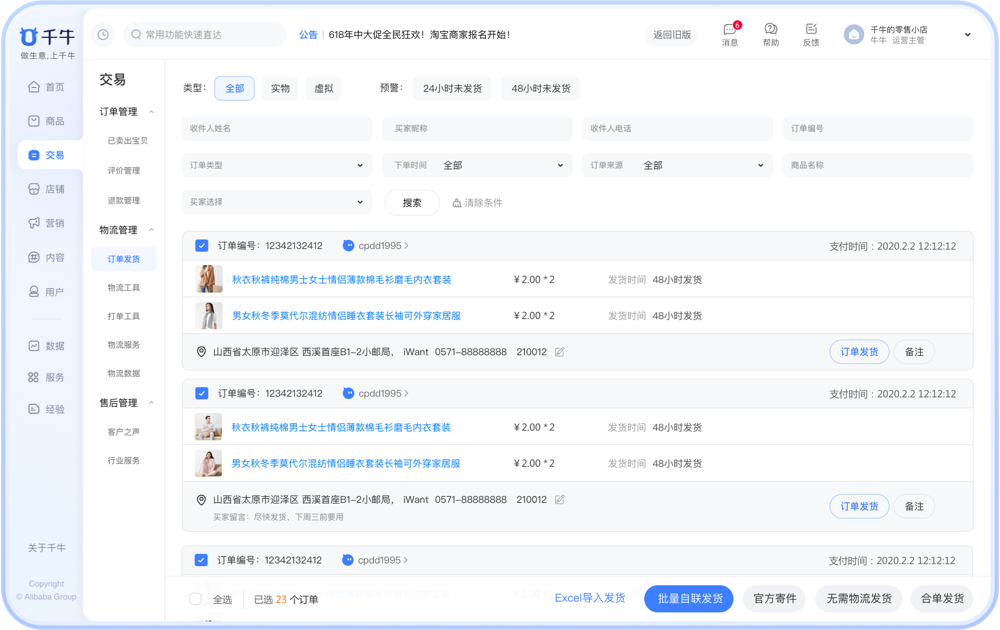This screenshot has width=1000, height=630.
Task: Toggle the 全选 checkbox at bottom
Action: pyautogui.click(x=196, y=599)
